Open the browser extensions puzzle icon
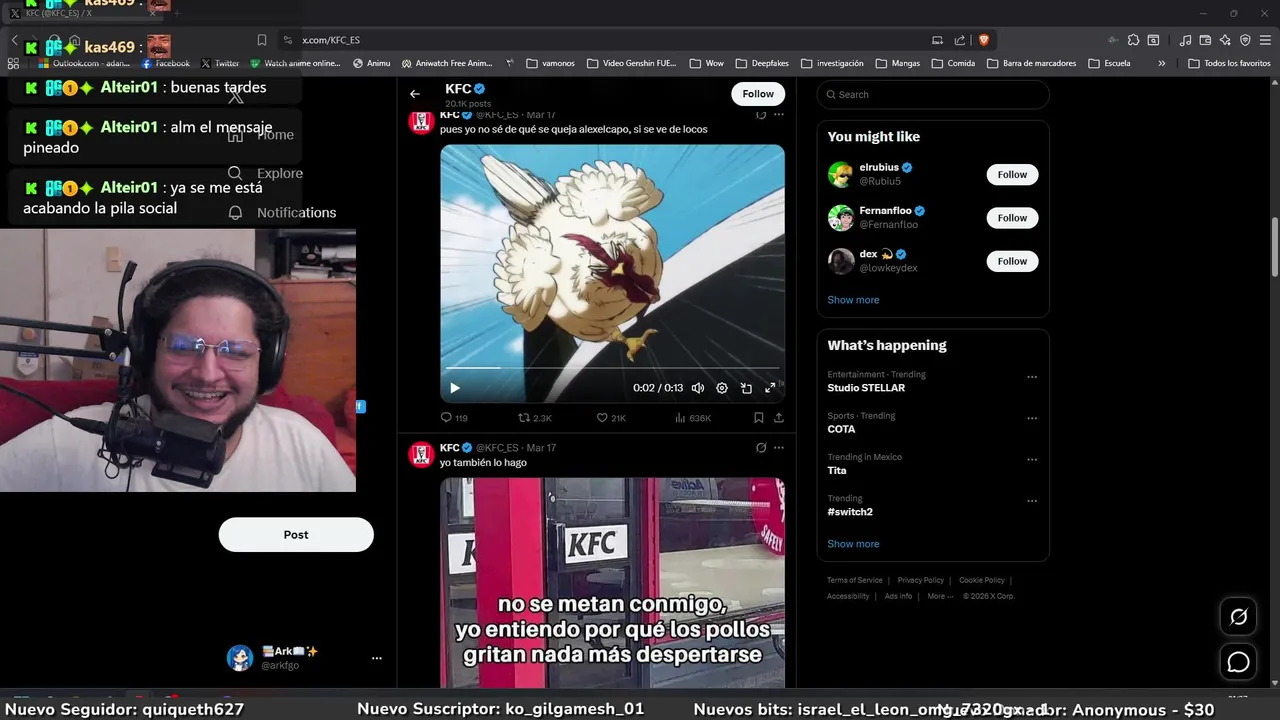Screen dimensions: 1280x720 click(x=1133, y=40)
